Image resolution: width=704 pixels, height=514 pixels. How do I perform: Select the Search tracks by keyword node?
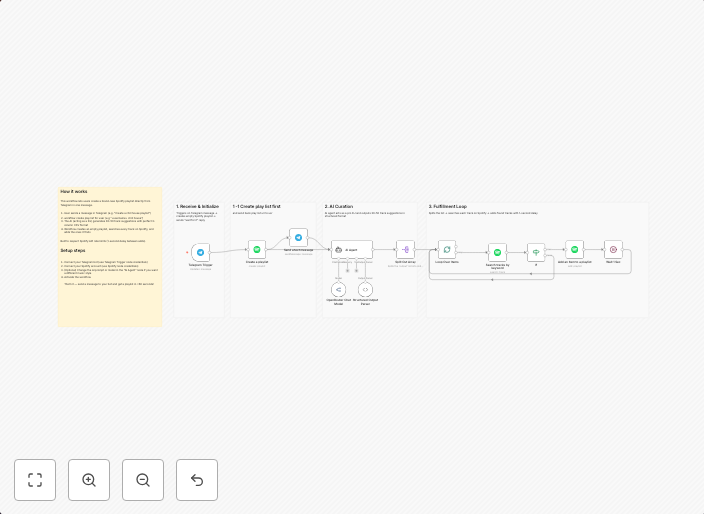pos(497,253)
